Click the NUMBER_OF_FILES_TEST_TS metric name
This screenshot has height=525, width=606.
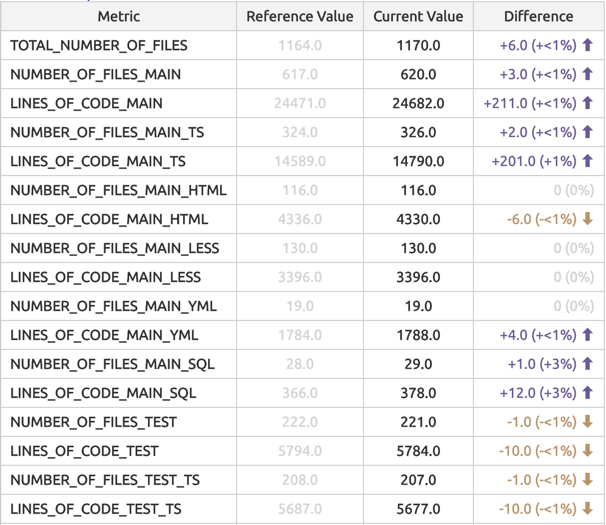[x=105, y=480]
